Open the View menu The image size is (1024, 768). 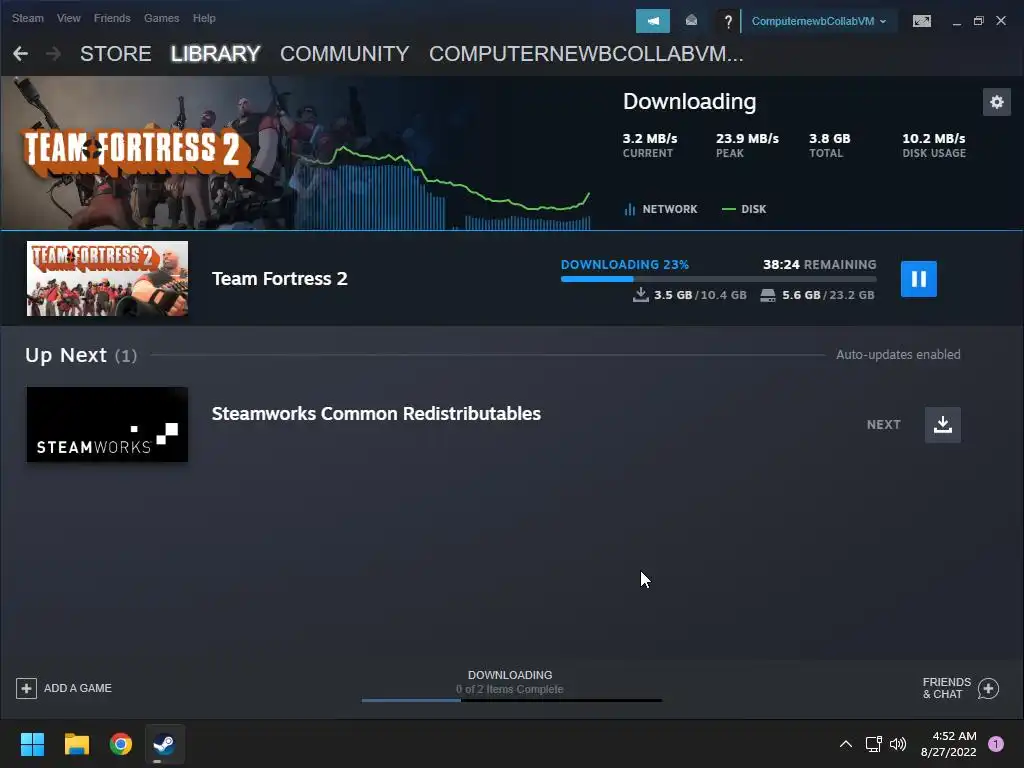[x=69, y=18]
